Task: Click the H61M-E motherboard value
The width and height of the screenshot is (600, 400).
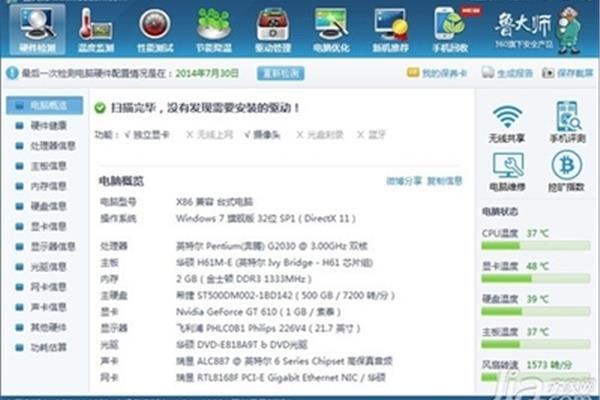Action: 274,263
